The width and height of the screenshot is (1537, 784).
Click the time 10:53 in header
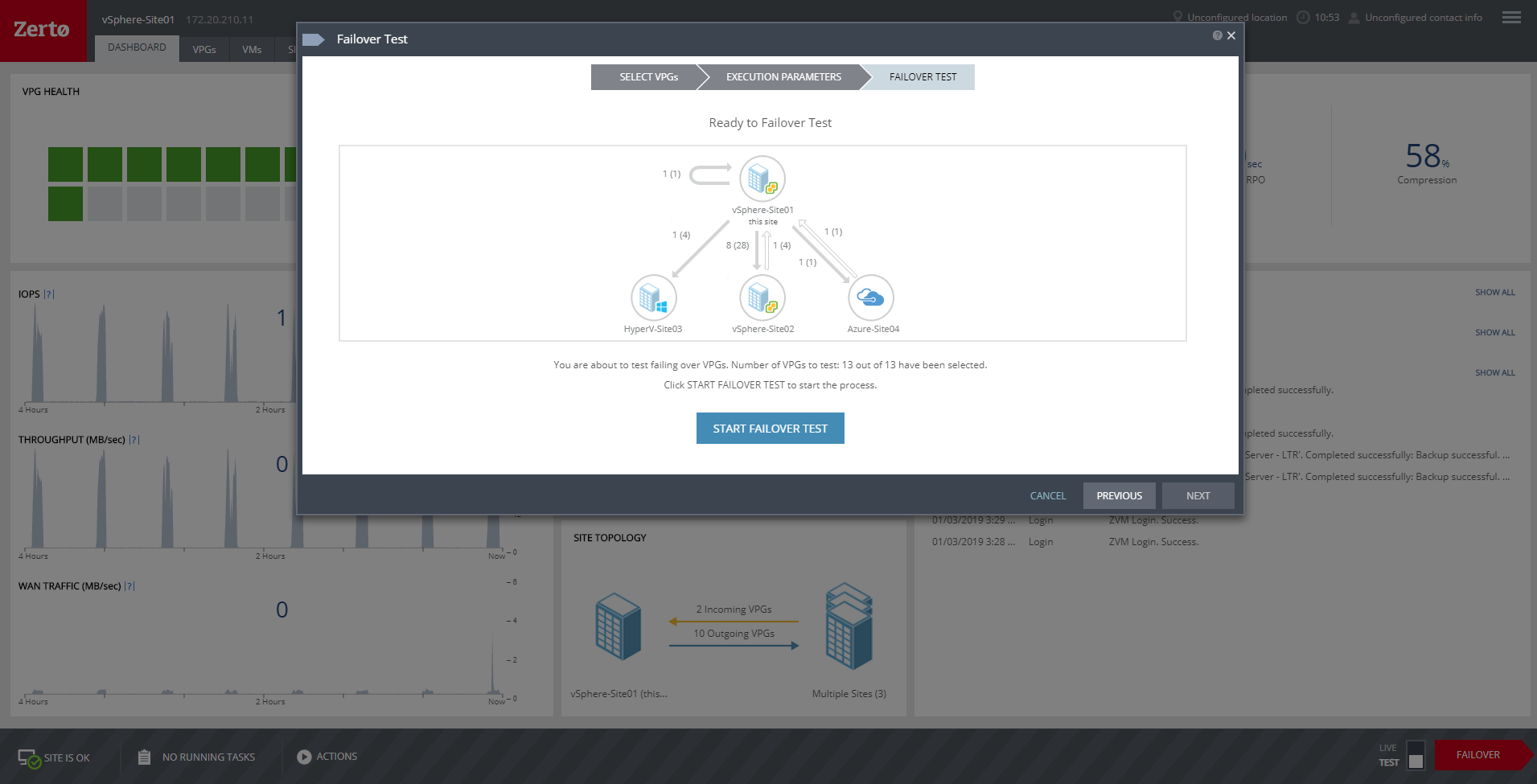pyautogui.click(x=1327, y=18)
